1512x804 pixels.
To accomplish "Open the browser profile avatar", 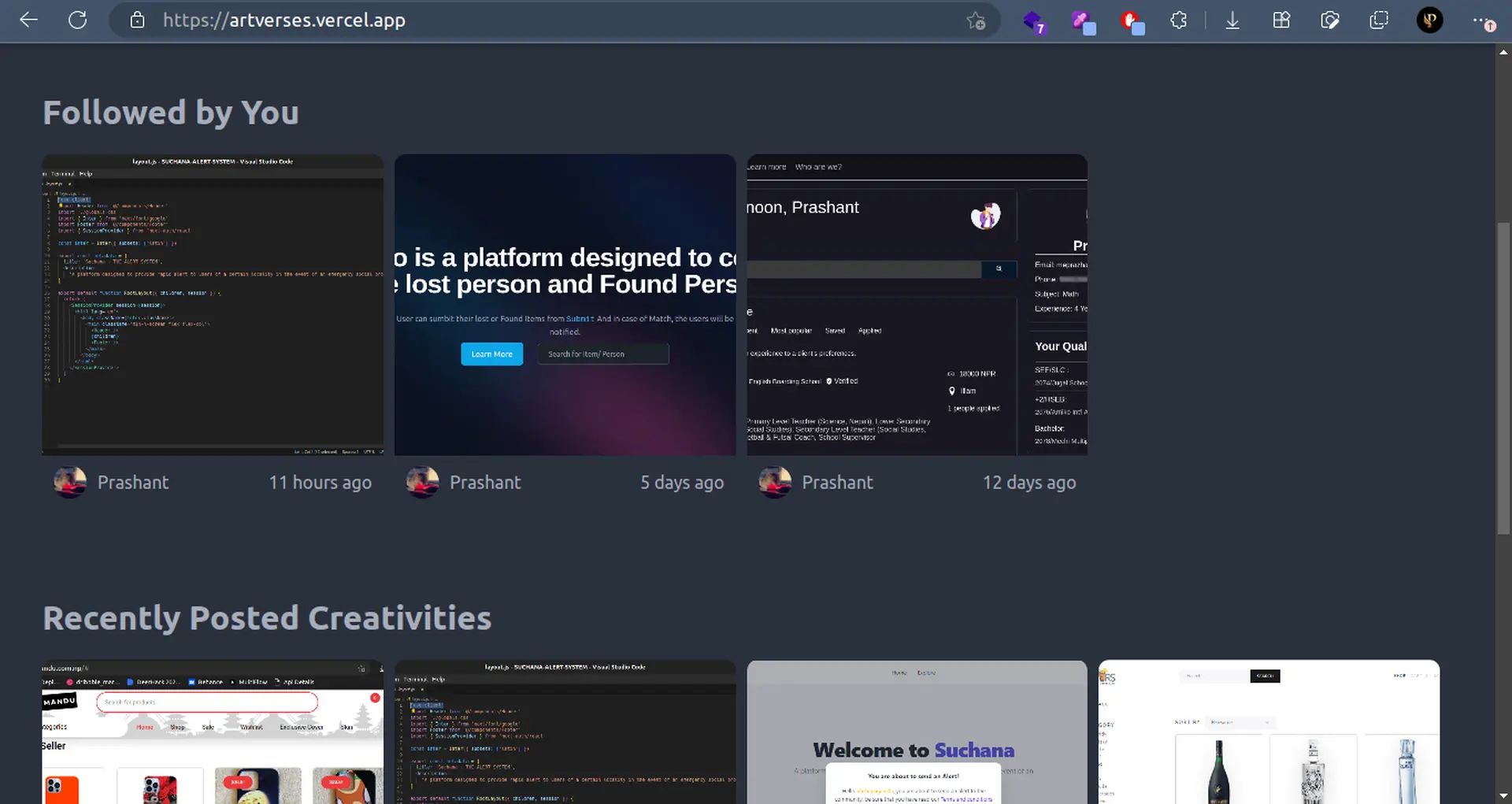I will click(1429, 20).
